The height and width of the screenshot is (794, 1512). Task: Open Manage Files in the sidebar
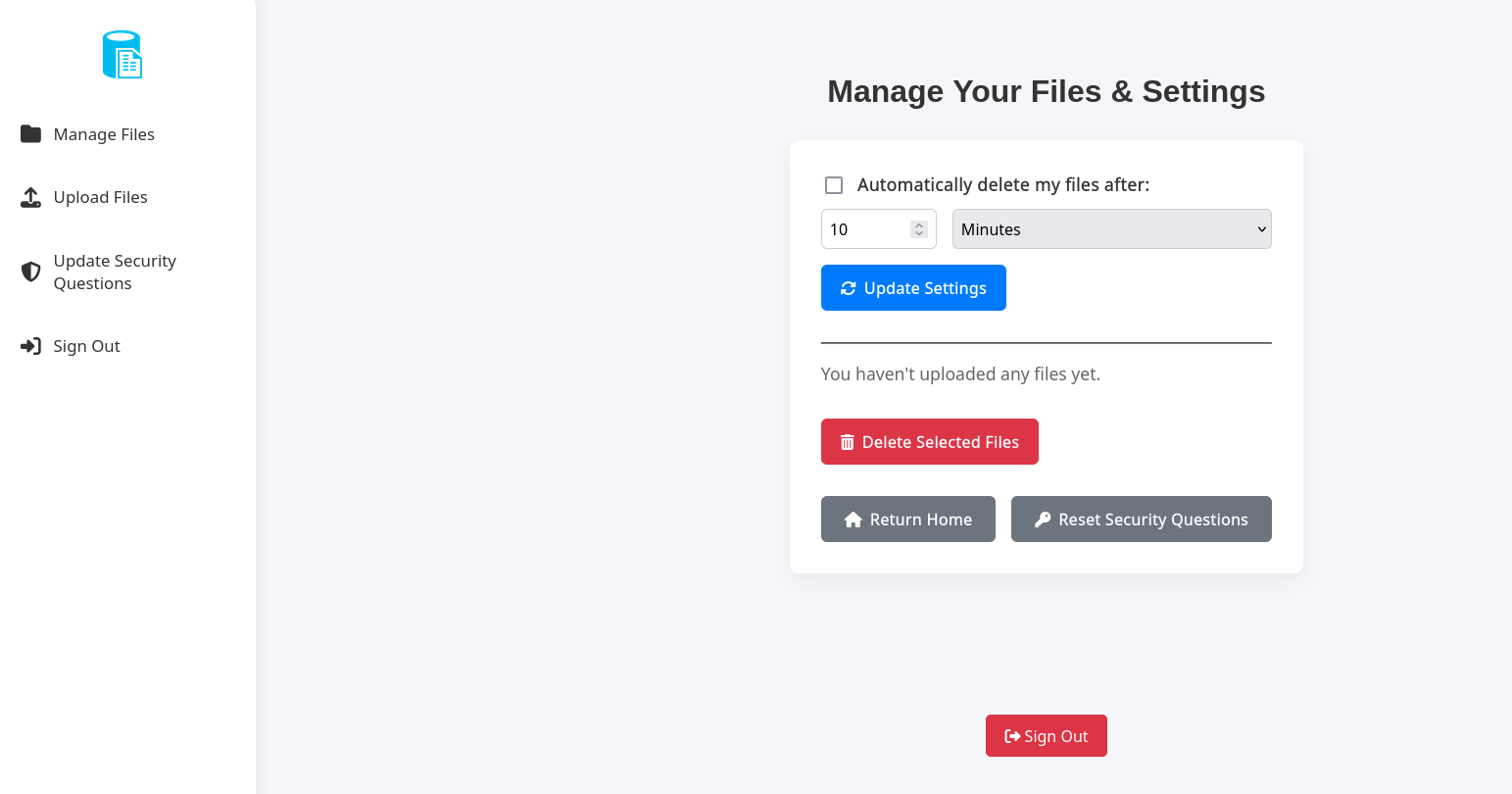[104, 134]
